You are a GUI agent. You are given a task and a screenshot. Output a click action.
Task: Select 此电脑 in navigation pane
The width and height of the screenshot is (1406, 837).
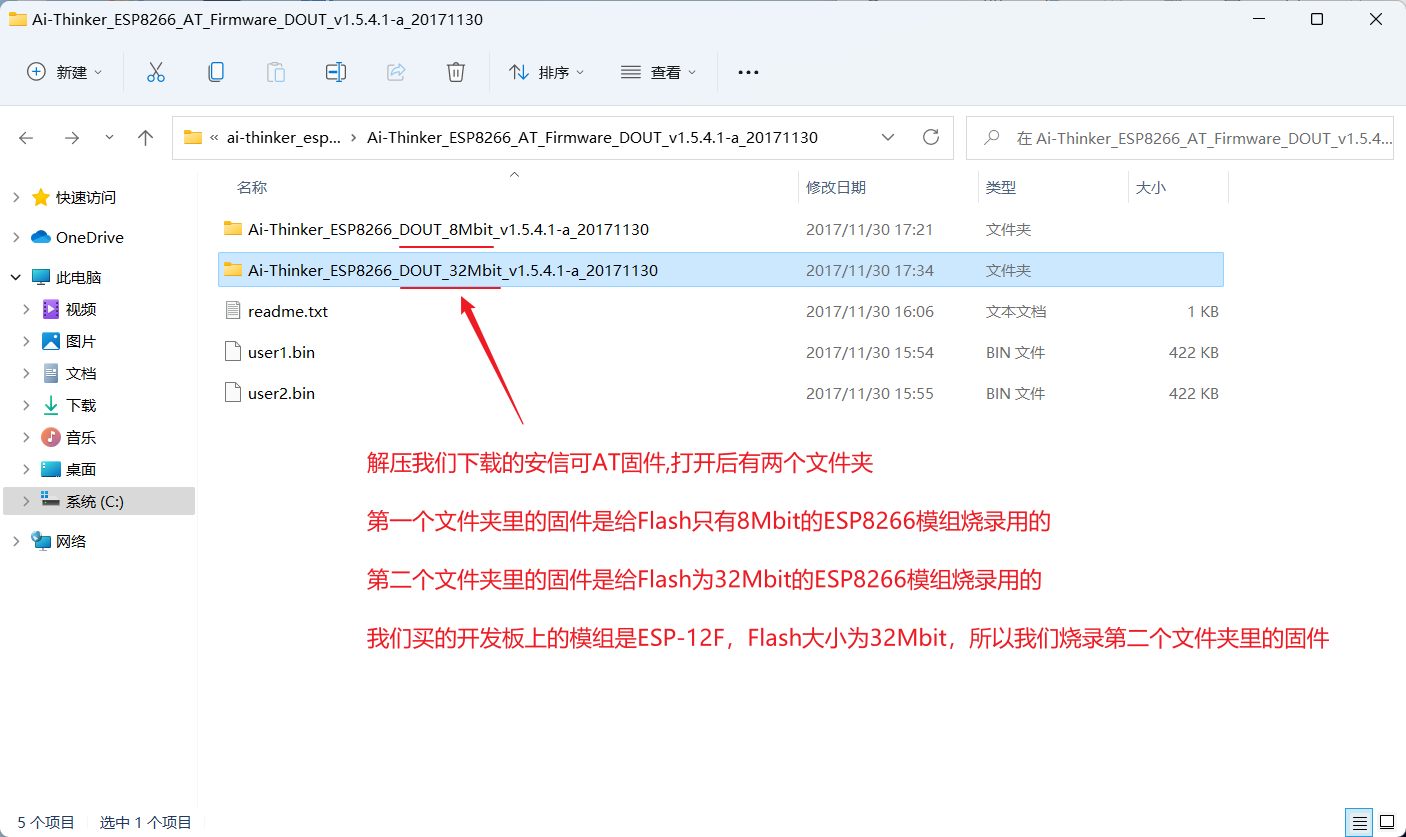pos(79,277)
